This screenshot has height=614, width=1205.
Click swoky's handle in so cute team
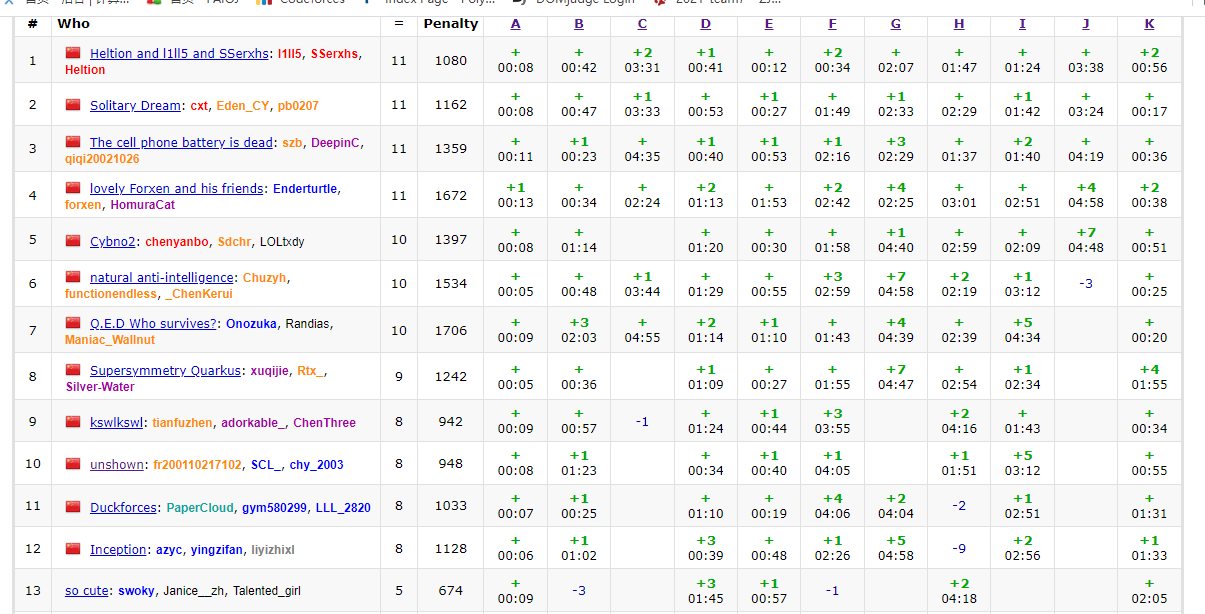pyautogui.click(x=137, y=591)
